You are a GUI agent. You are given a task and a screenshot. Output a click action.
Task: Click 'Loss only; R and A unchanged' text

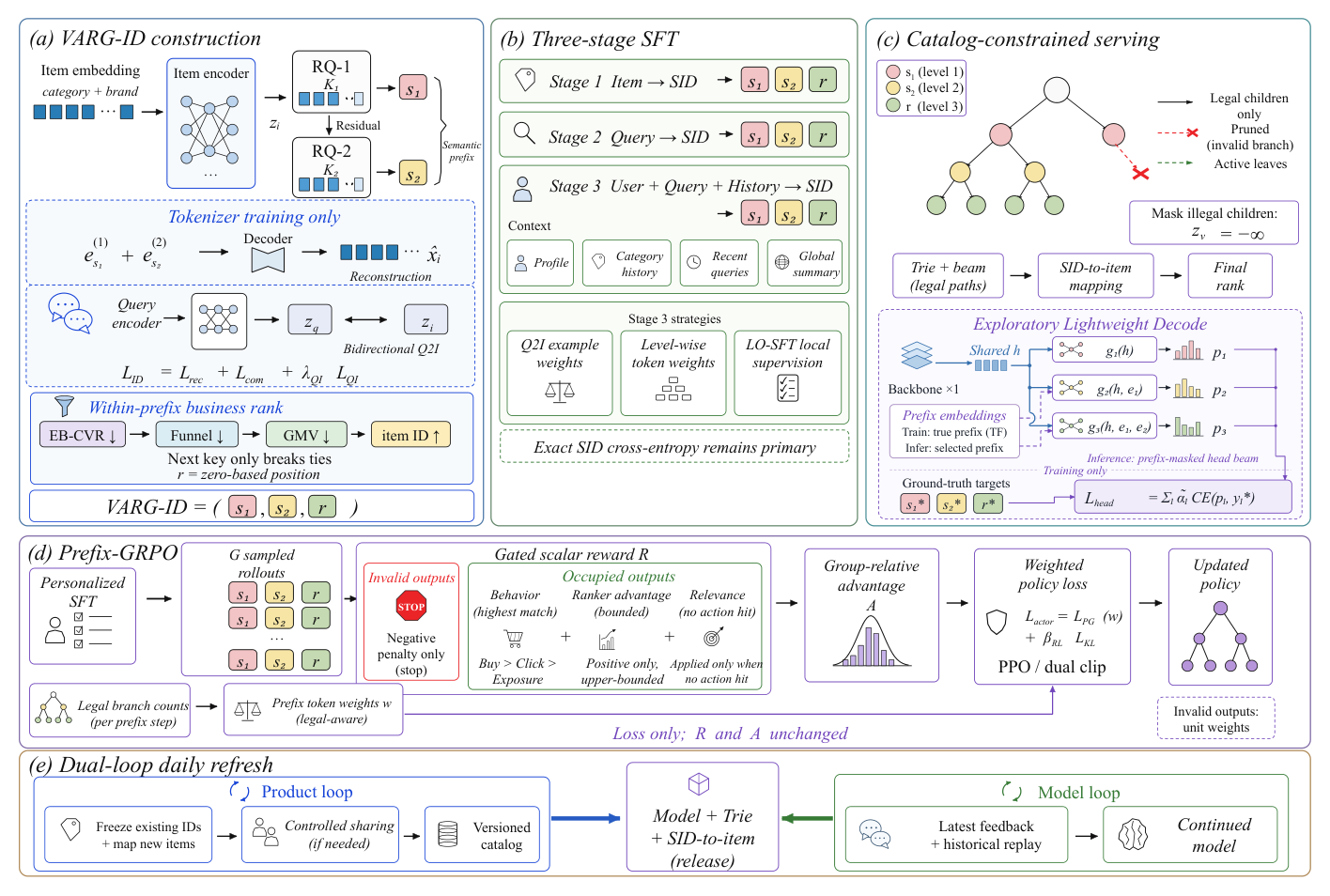[730, 734]
